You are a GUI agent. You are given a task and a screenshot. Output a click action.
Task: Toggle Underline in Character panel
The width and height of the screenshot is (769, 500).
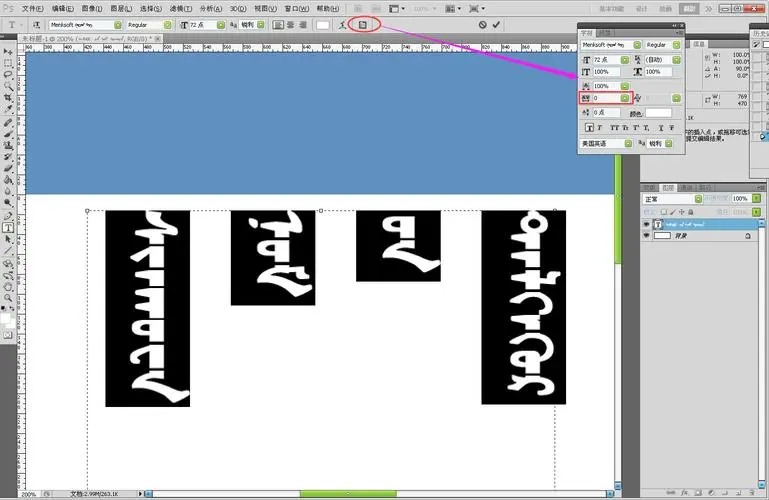coord(661,127)
